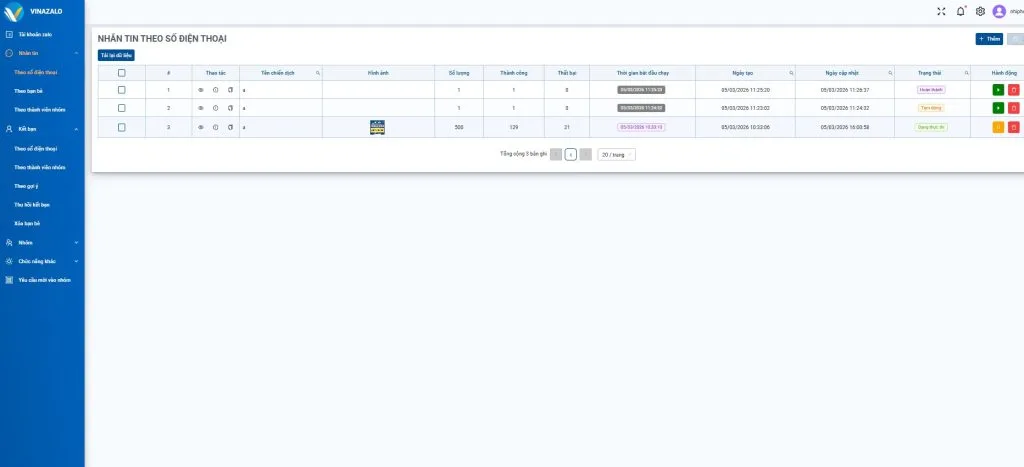Click the Thêm button
The width and height of the screenshot is (1024, 467).
coord(988,39)
